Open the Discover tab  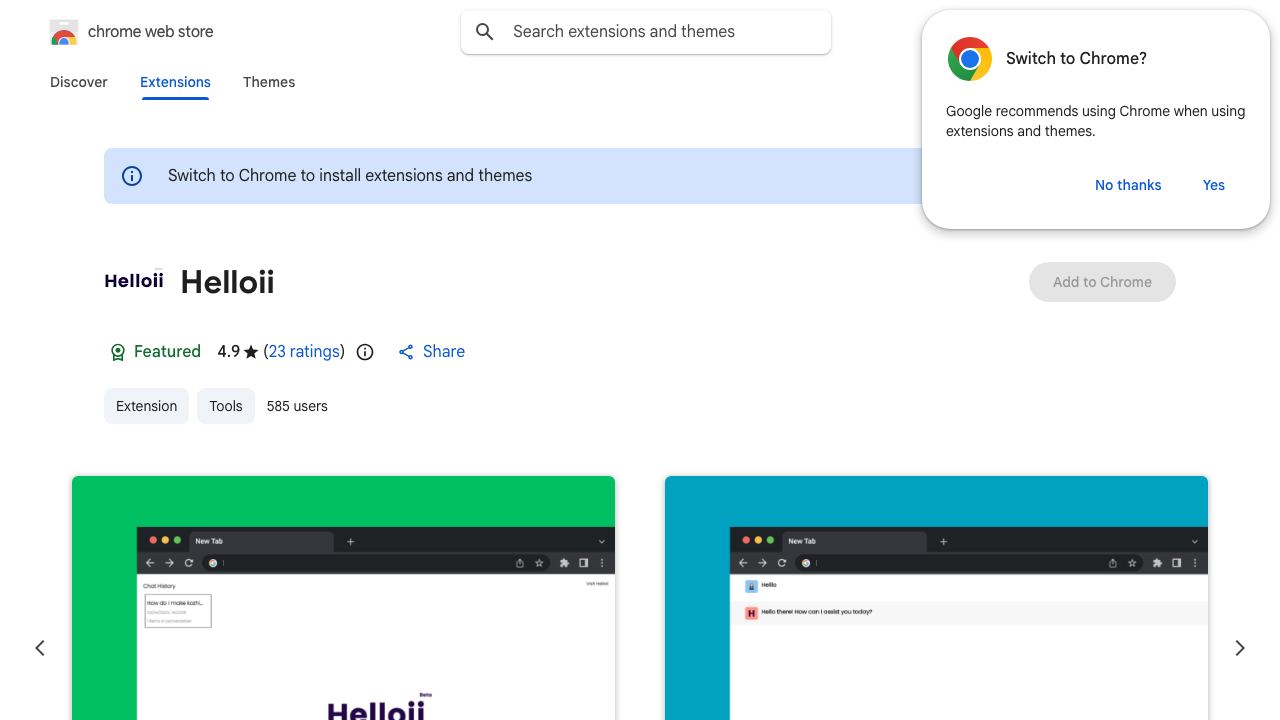pyautogui.click(x=79, y=82)
